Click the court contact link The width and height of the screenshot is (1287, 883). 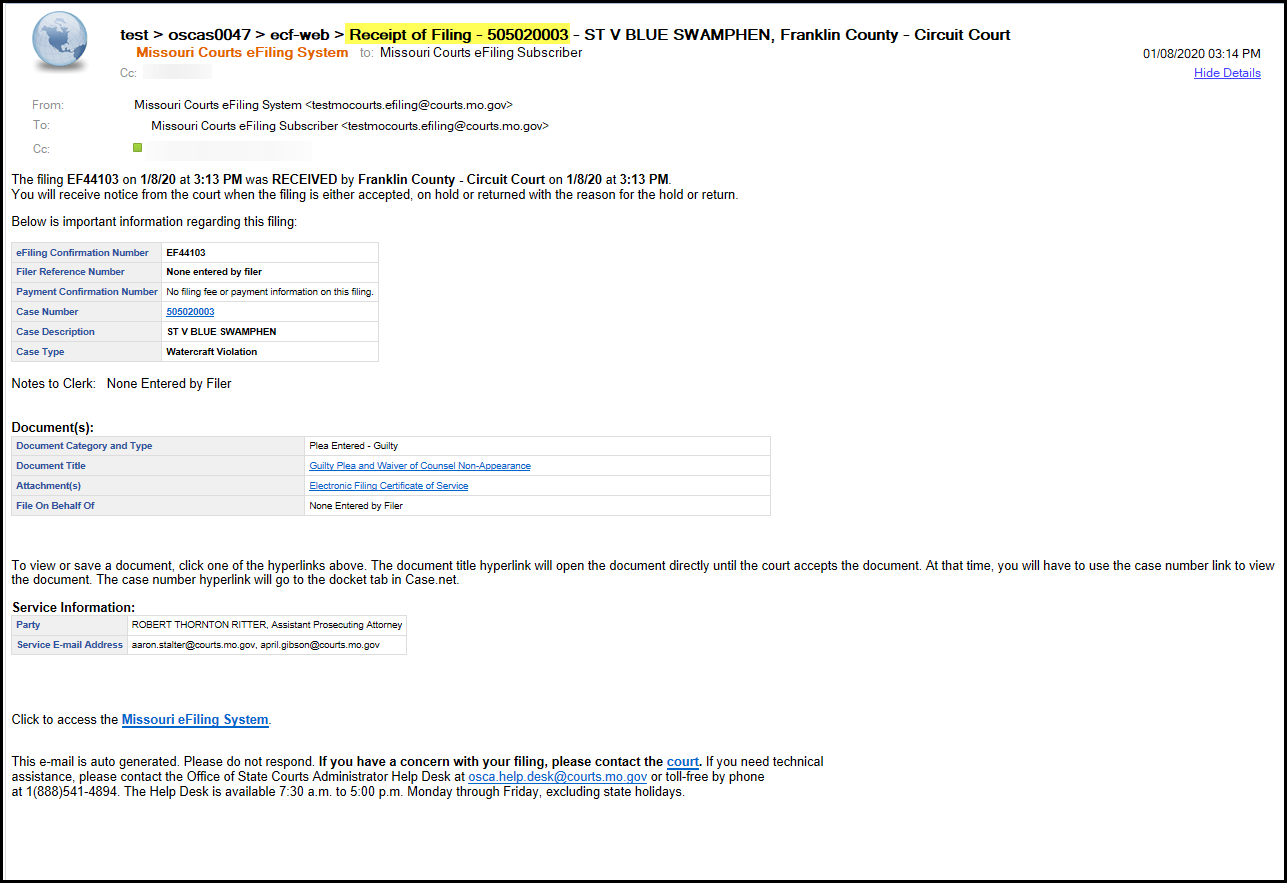tap(683, 762)
